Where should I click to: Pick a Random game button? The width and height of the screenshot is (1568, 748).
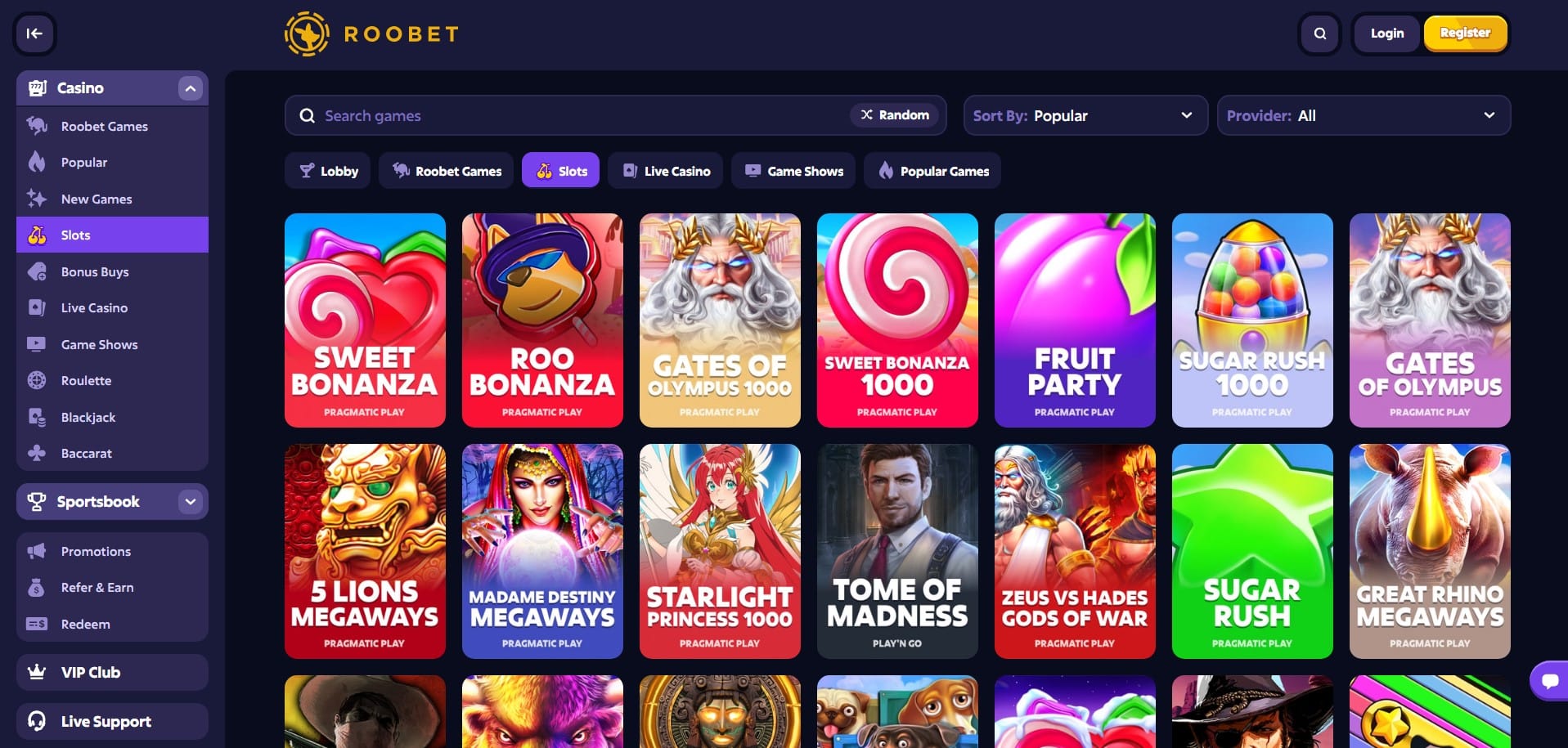(895, 115)
